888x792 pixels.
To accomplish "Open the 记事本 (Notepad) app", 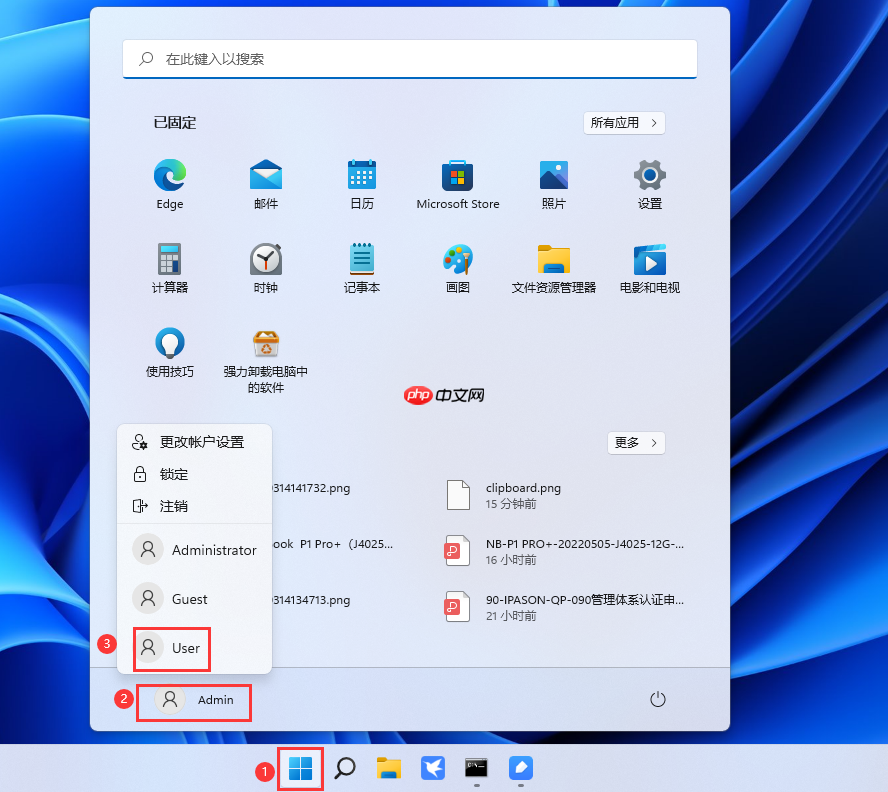I will pos(361,267).
